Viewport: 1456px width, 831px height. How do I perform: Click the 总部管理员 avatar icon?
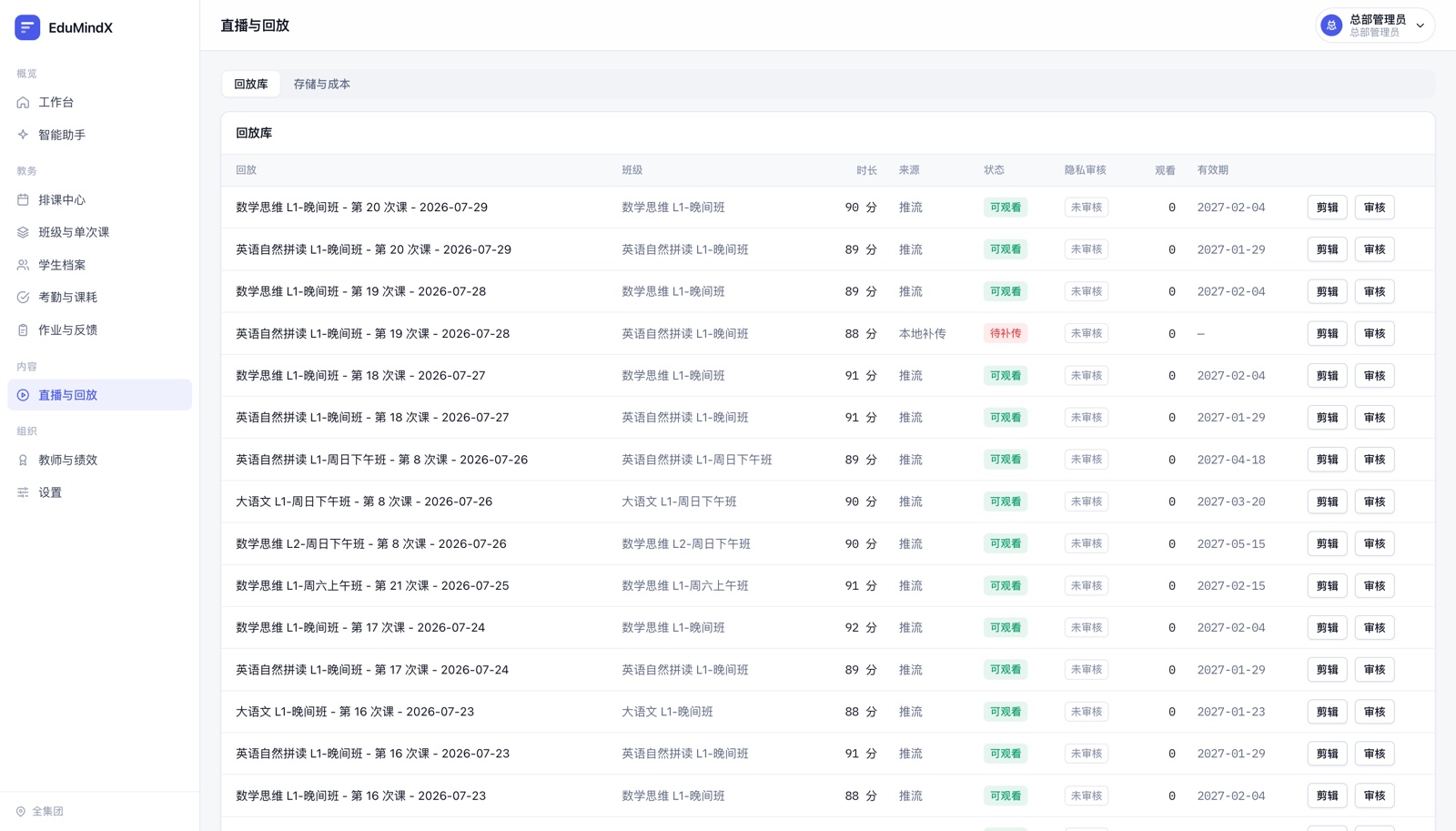click(1331, 25)
